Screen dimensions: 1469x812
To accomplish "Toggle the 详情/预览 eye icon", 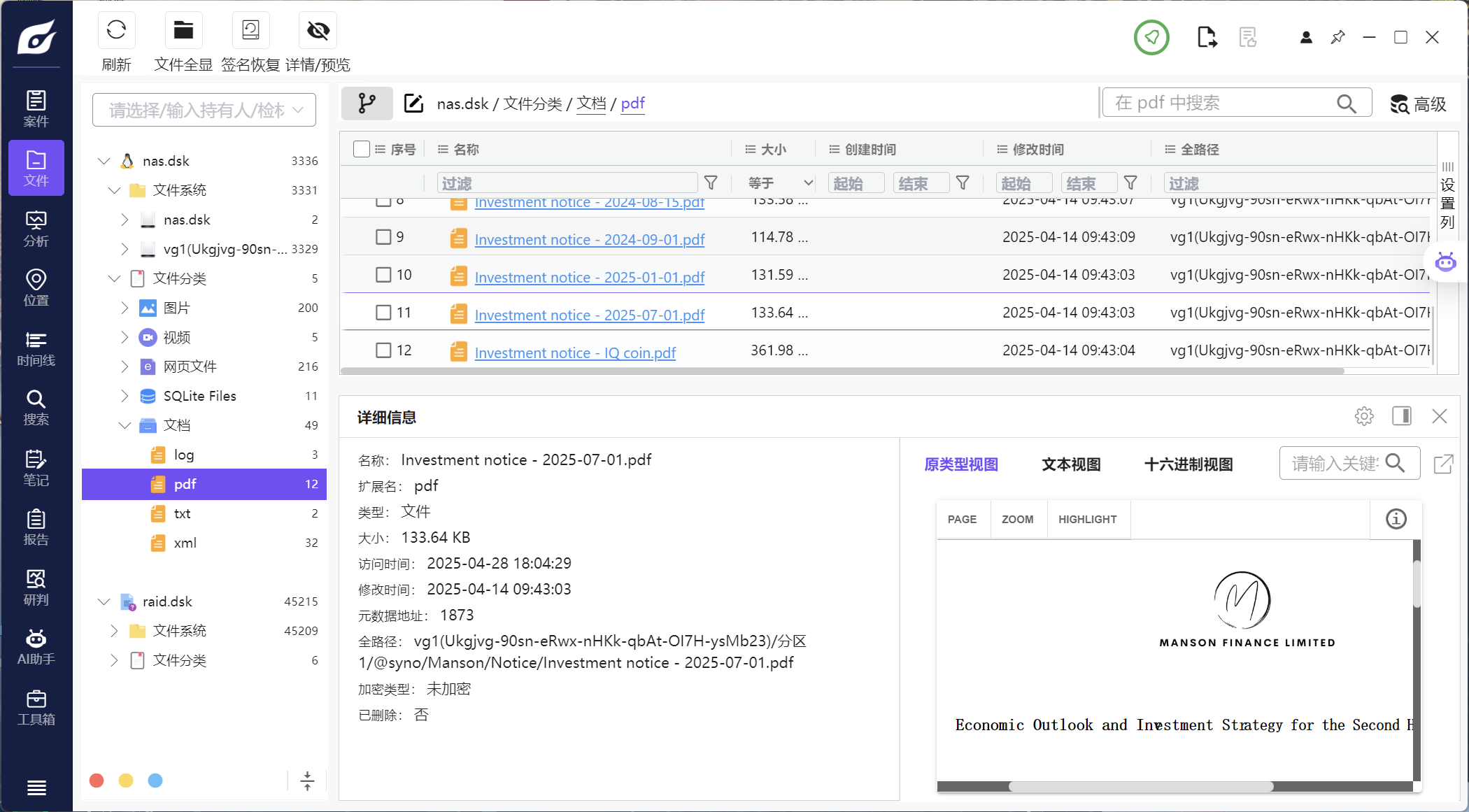I will point(318,31).
